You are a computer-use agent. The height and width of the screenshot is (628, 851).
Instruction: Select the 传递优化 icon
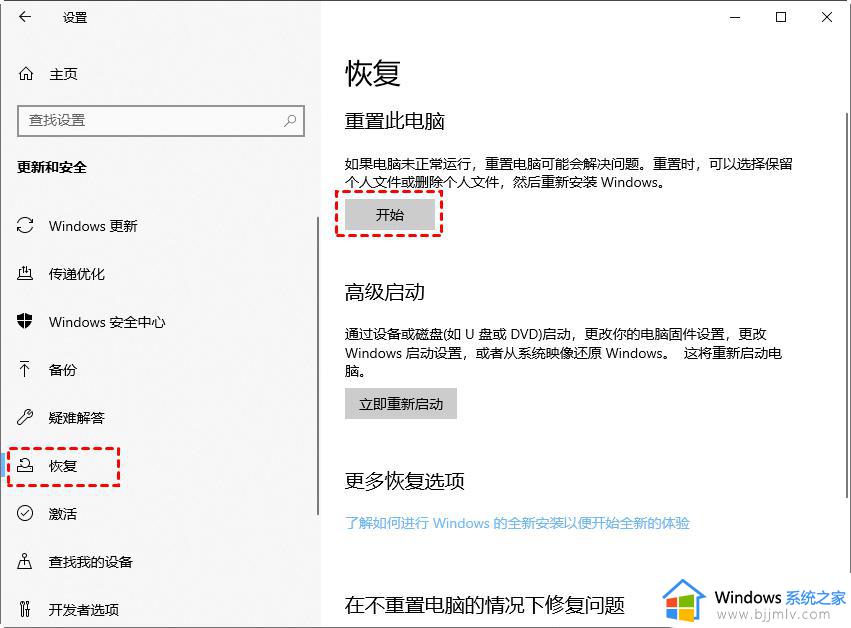tap(25, 273)
